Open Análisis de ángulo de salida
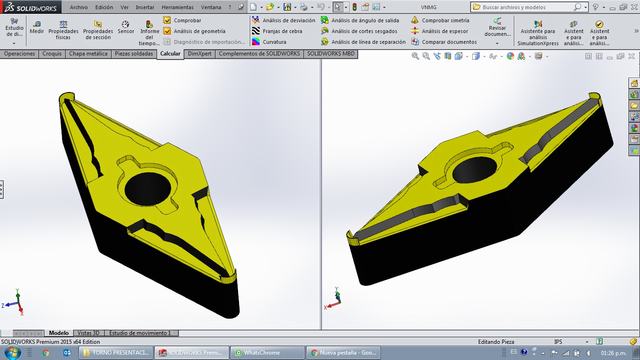Image resolution: width=640 pixels, height=360 pixels. click(360, 20)
